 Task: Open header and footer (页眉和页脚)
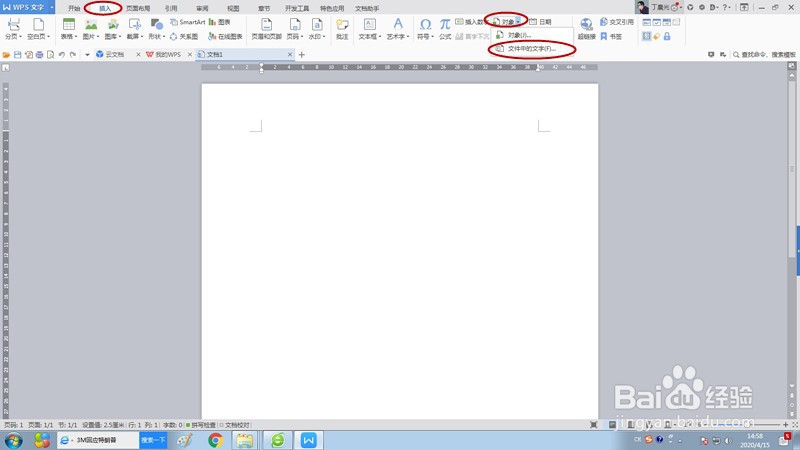(x=266, y=29)
